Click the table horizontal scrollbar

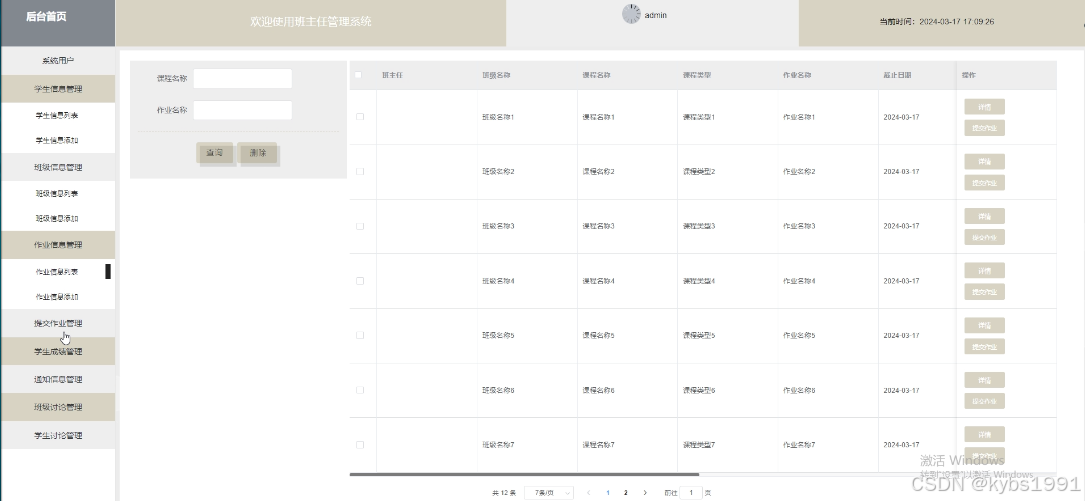(525, 475)
